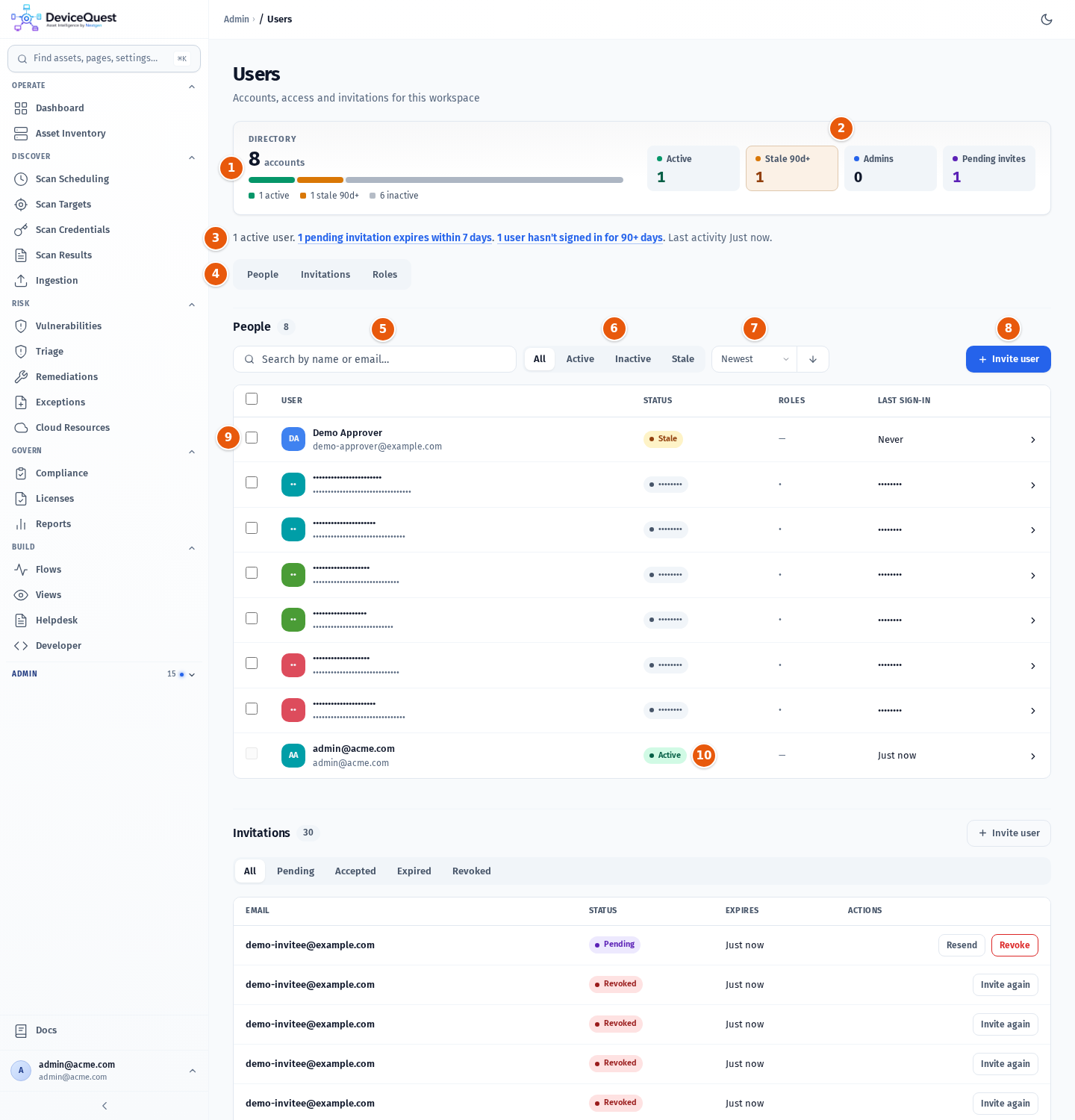
Task: Collapse the sidebar with the chevron
Action: (x=105, y=1106)
